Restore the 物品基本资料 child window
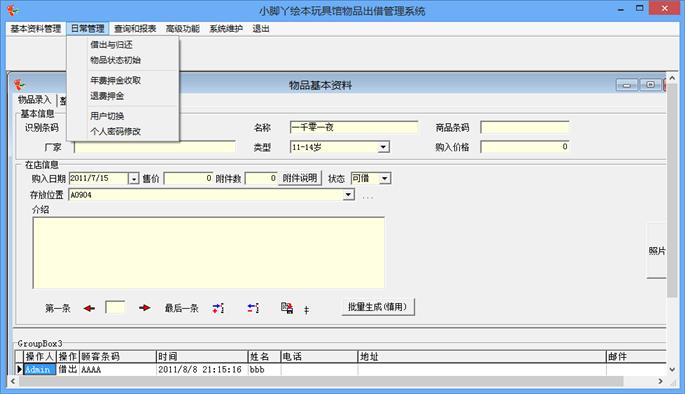This screenshot has width=685, height=394. [650, 84]
